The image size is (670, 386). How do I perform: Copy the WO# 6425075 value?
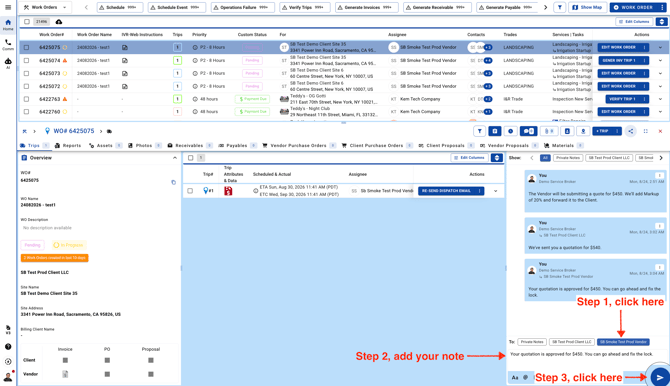coord(173,183)
